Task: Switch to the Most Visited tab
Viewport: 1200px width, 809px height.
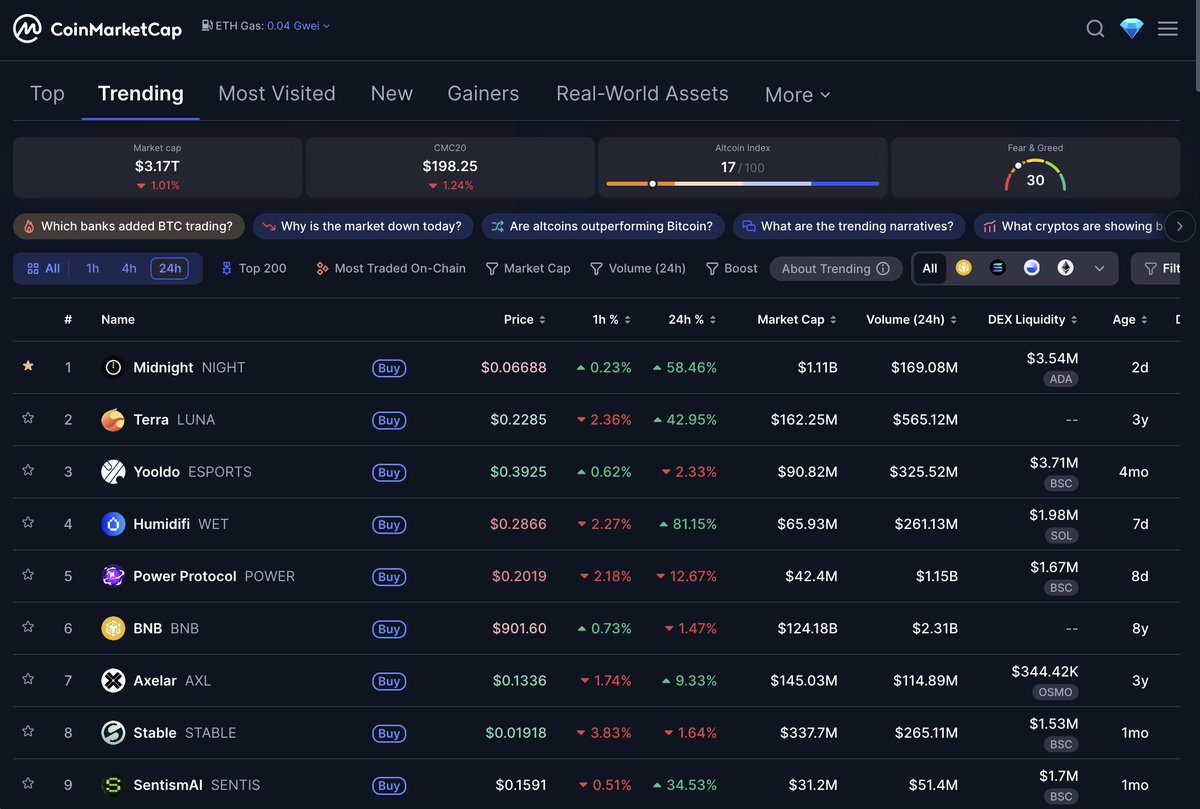Action: tap(277, 93)
